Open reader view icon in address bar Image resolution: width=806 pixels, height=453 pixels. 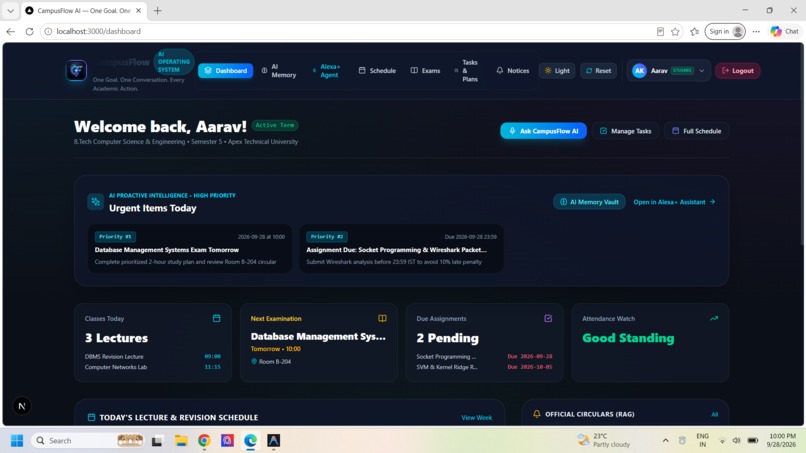point(661,31)
